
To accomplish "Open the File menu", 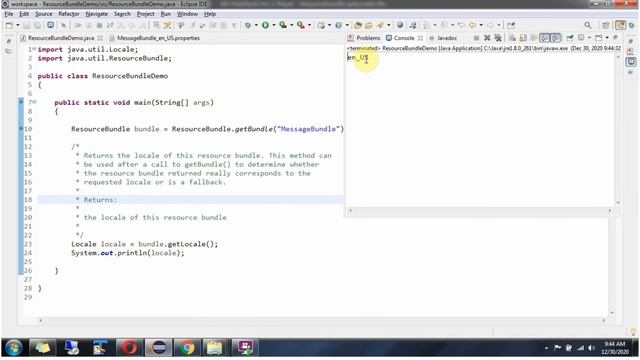I will (x=9, y=14).
